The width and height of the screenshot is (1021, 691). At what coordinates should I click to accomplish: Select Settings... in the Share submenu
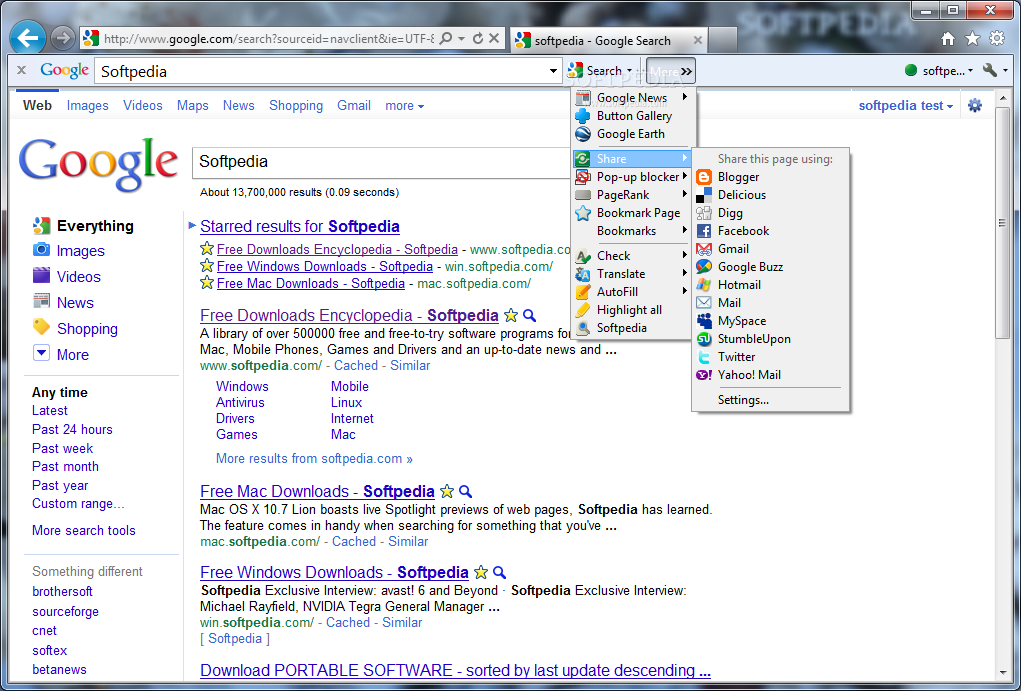[744, 400]
